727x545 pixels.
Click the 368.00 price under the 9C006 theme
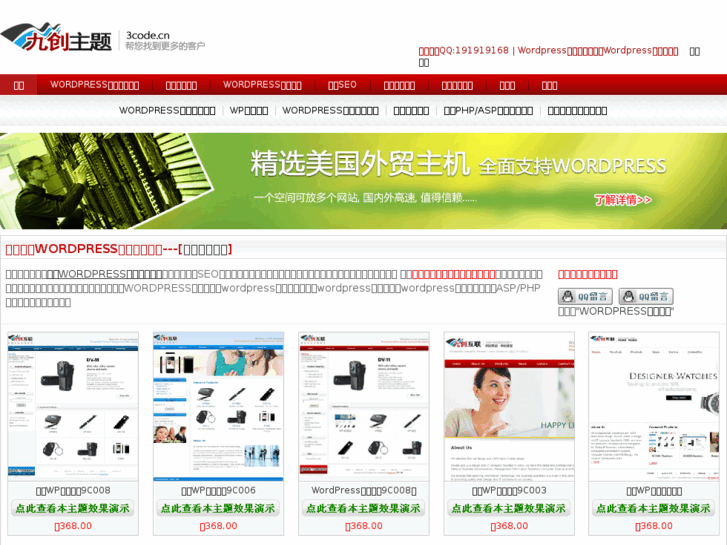click(x=218, y=526)
